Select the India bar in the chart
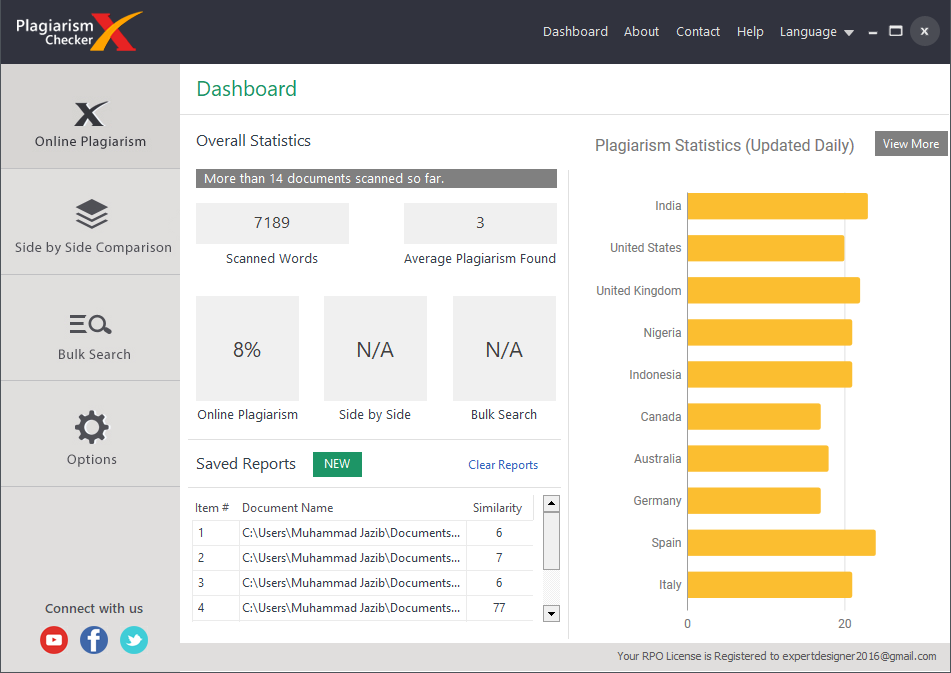Image resolution: width=951 pixels, height=673 pixels. point(777,206)
